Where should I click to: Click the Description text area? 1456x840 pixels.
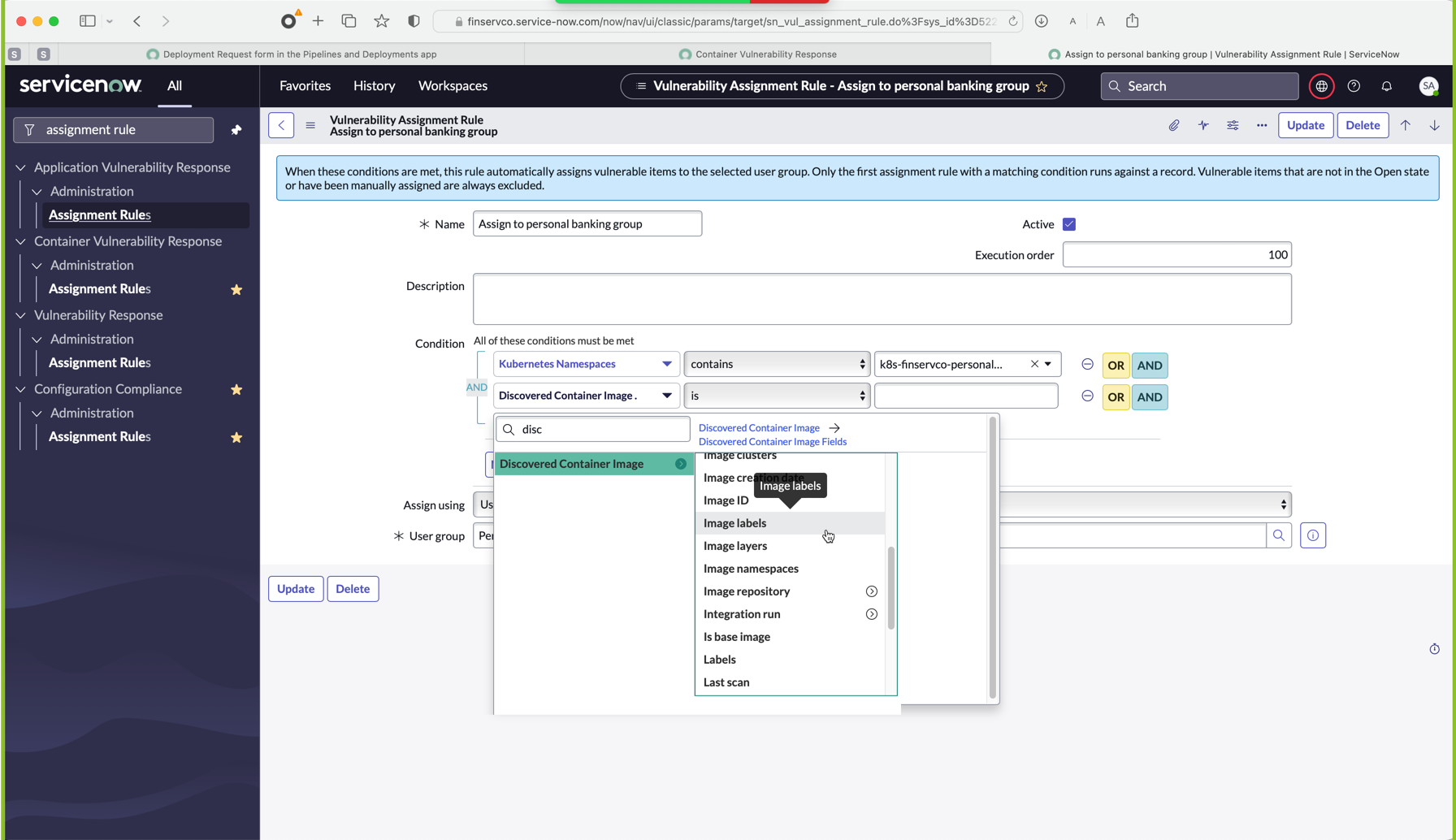tap(882, 299)
